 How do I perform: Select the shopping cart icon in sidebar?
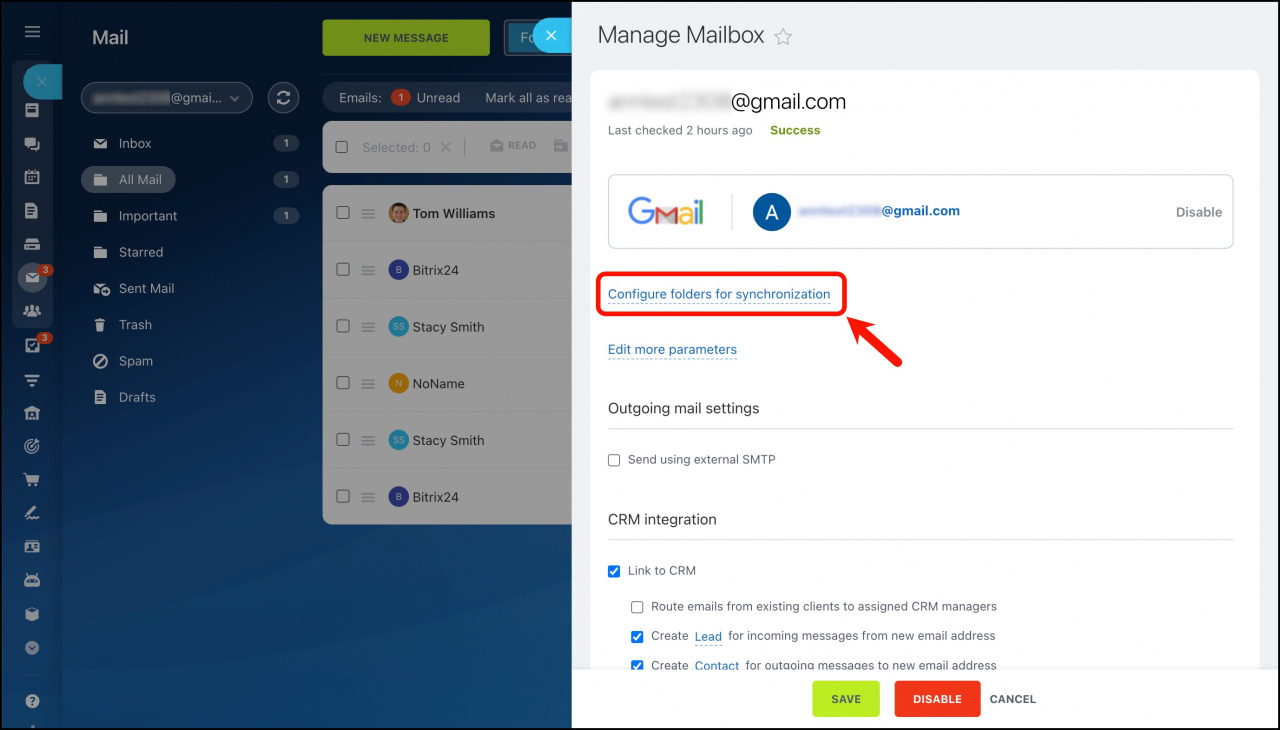pyautogui.click(x=31, y=479)
